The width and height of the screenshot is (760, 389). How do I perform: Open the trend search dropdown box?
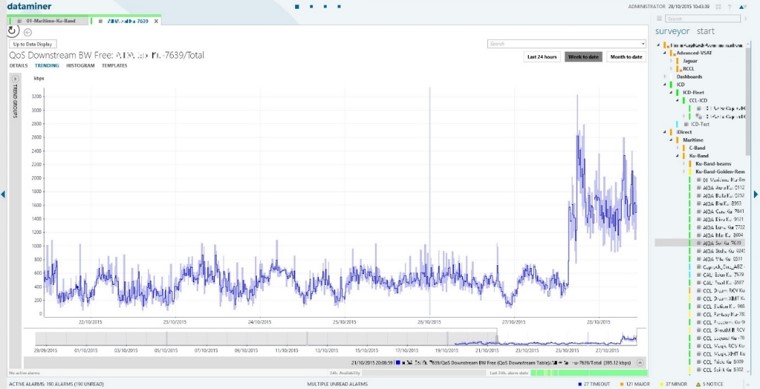tap(566, 44)
